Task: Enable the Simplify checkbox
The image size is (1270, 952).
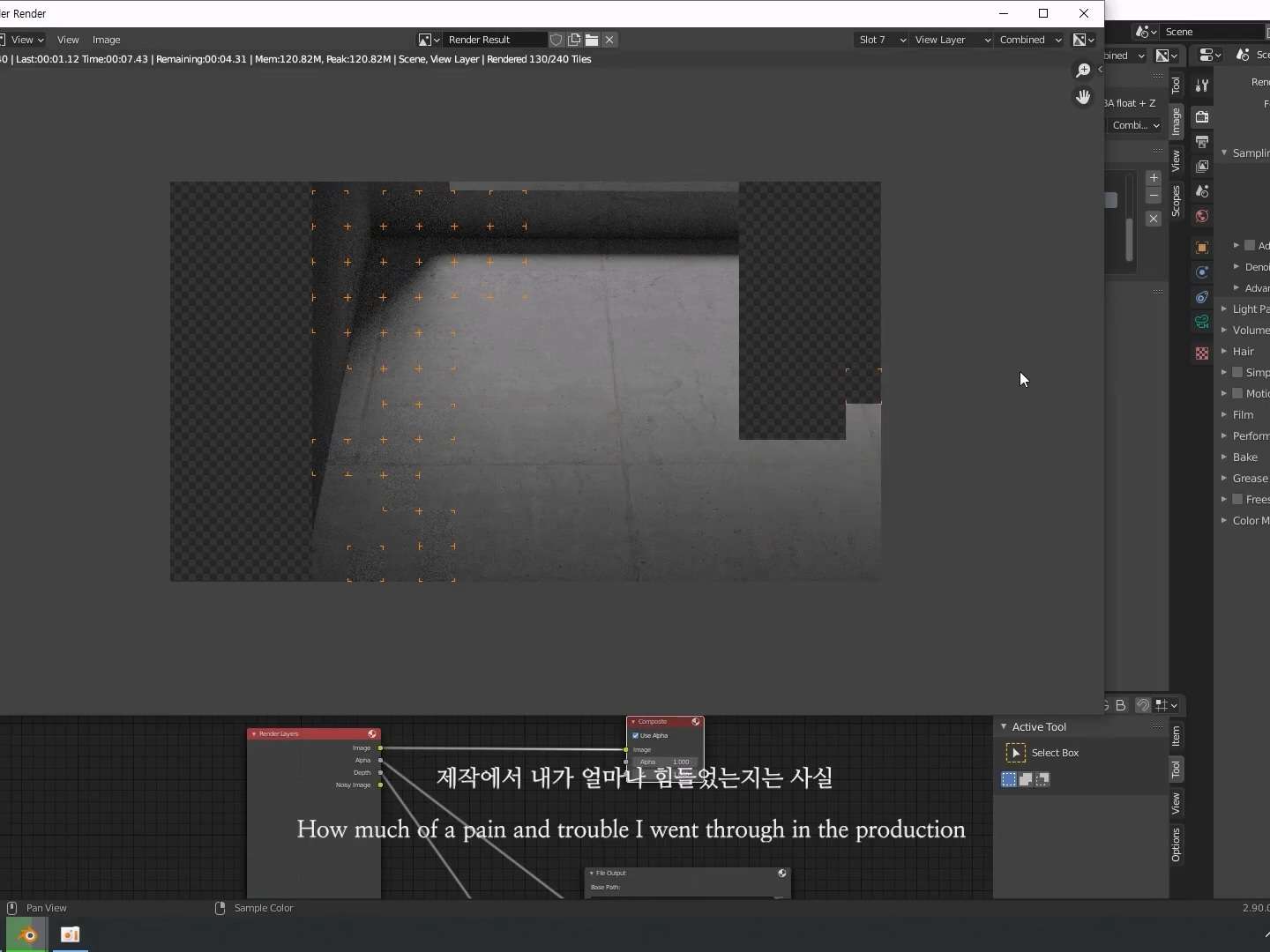Action: (x=1237, y=372)
